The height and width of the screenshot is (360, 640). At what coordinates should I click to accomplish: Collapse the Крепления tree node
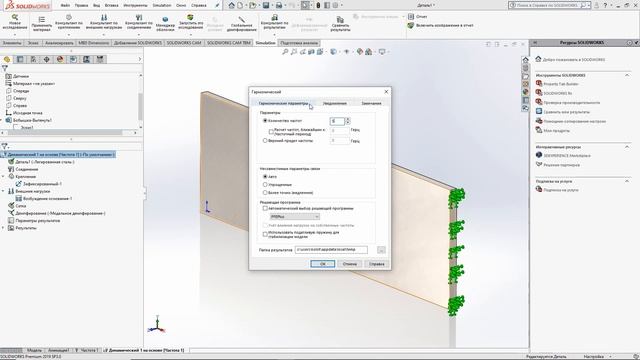coord(3,177)
